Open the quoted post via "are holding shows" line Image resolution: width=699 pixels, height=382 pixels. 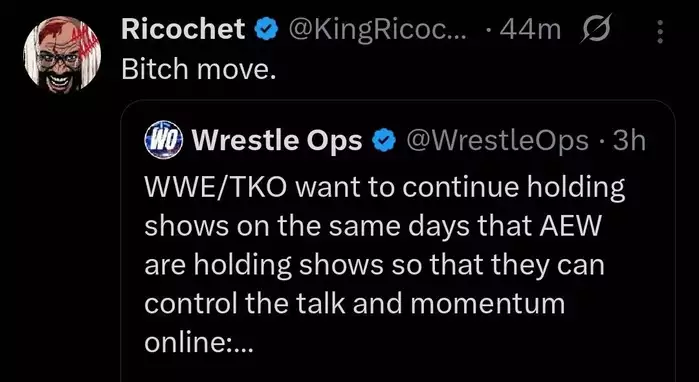pos(263,265)
